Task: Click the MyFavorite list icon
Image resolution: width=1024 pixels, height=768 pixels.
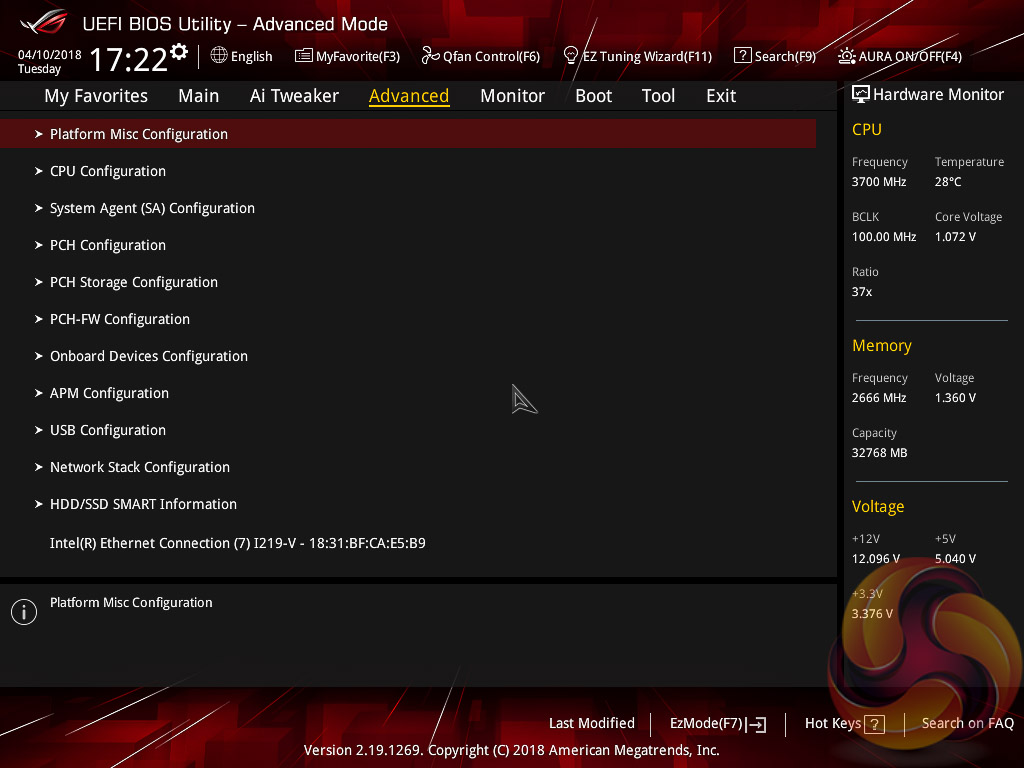Action: point(304,56)
